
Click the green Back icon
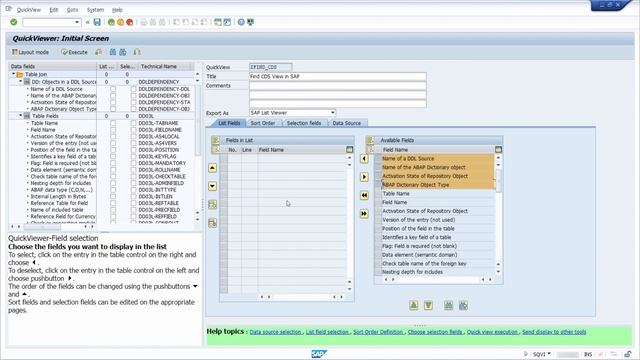[111, 22]
